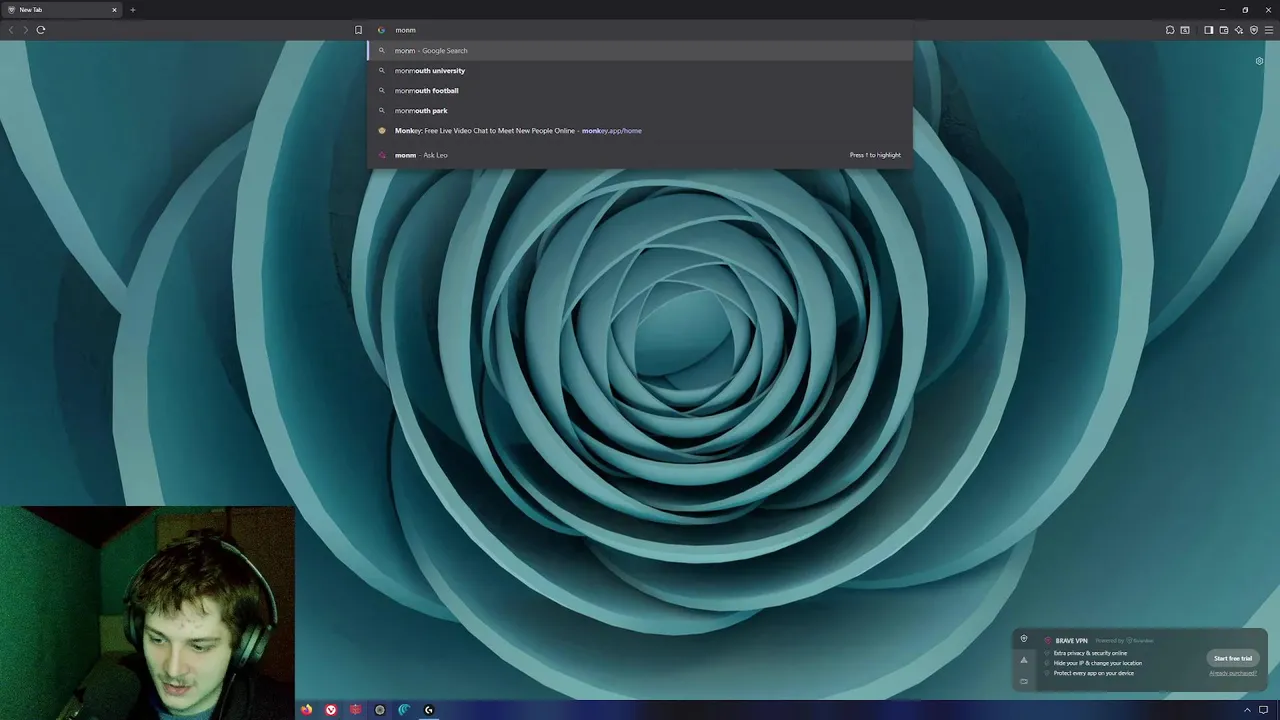Show hidden system tray icons chevron

click(x=1246, y=710)
